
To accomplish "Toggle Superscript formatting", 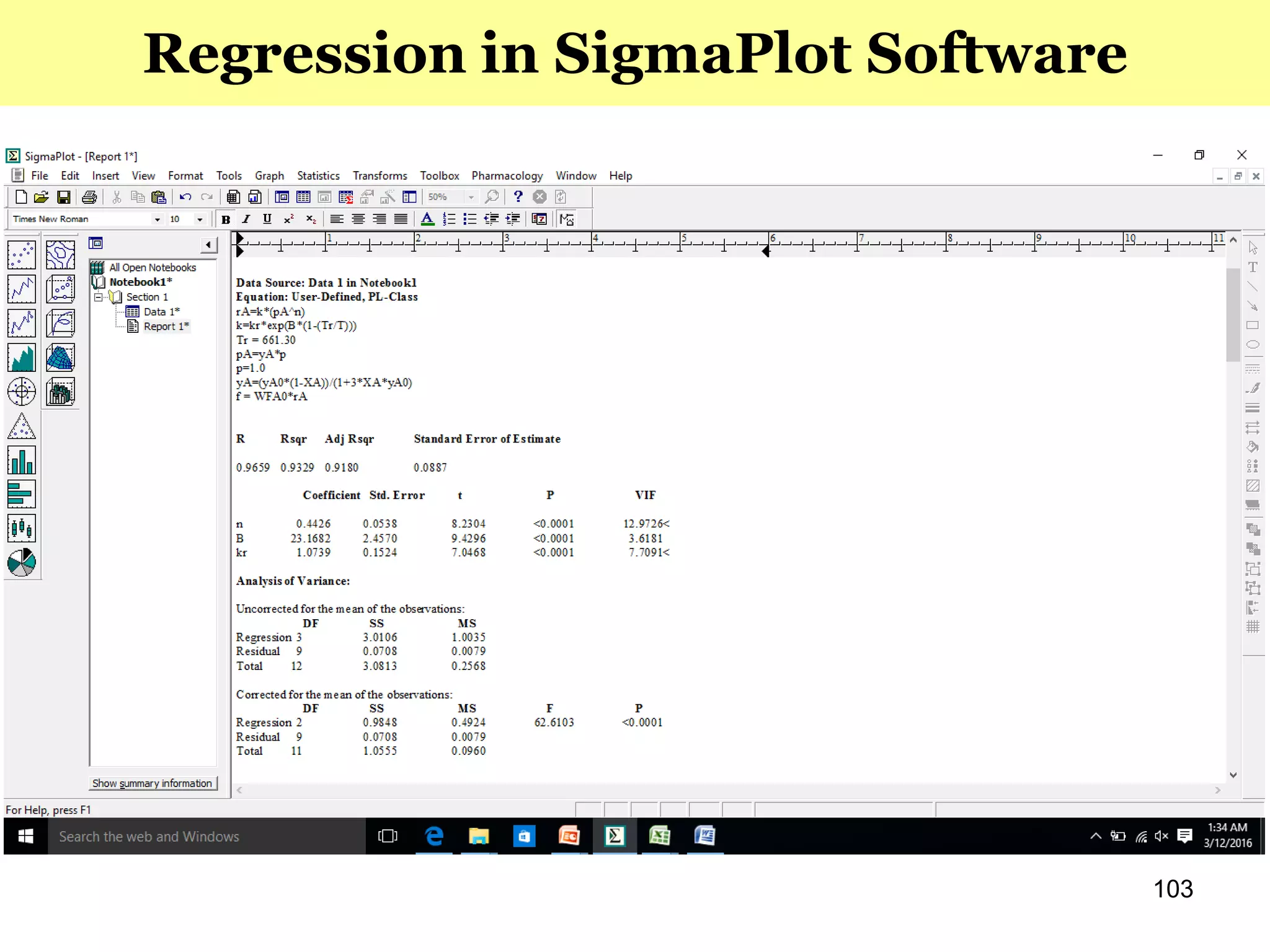I will click(x=289, y=219).
